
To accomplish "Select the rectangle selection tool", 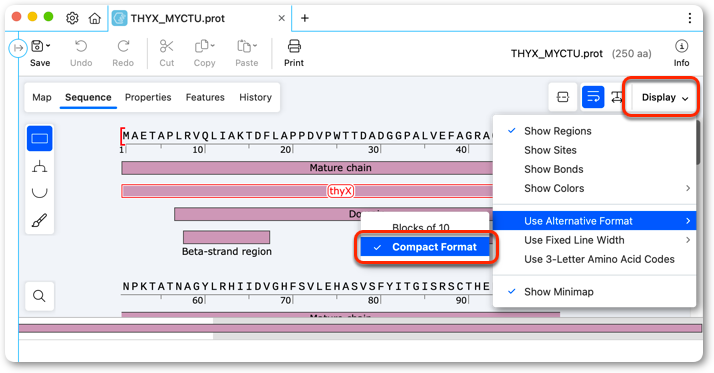I will pos(40,138).
